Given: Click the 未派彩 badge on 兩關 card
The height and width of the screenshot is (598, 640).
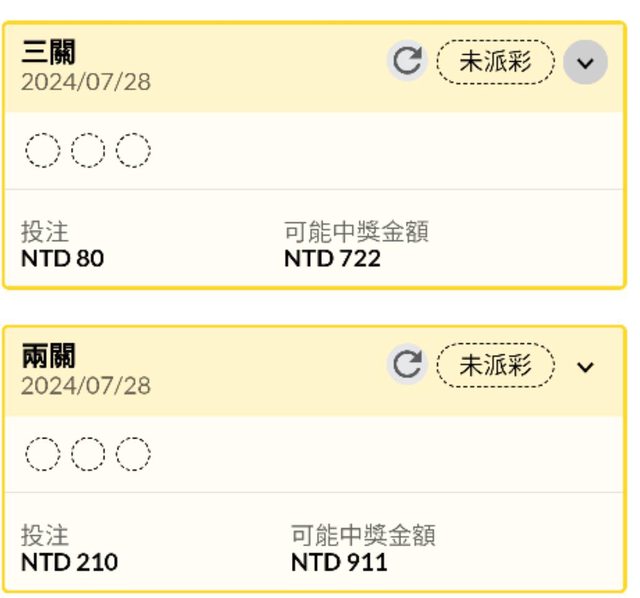Looking at the screenshot, I should (495, 365).
